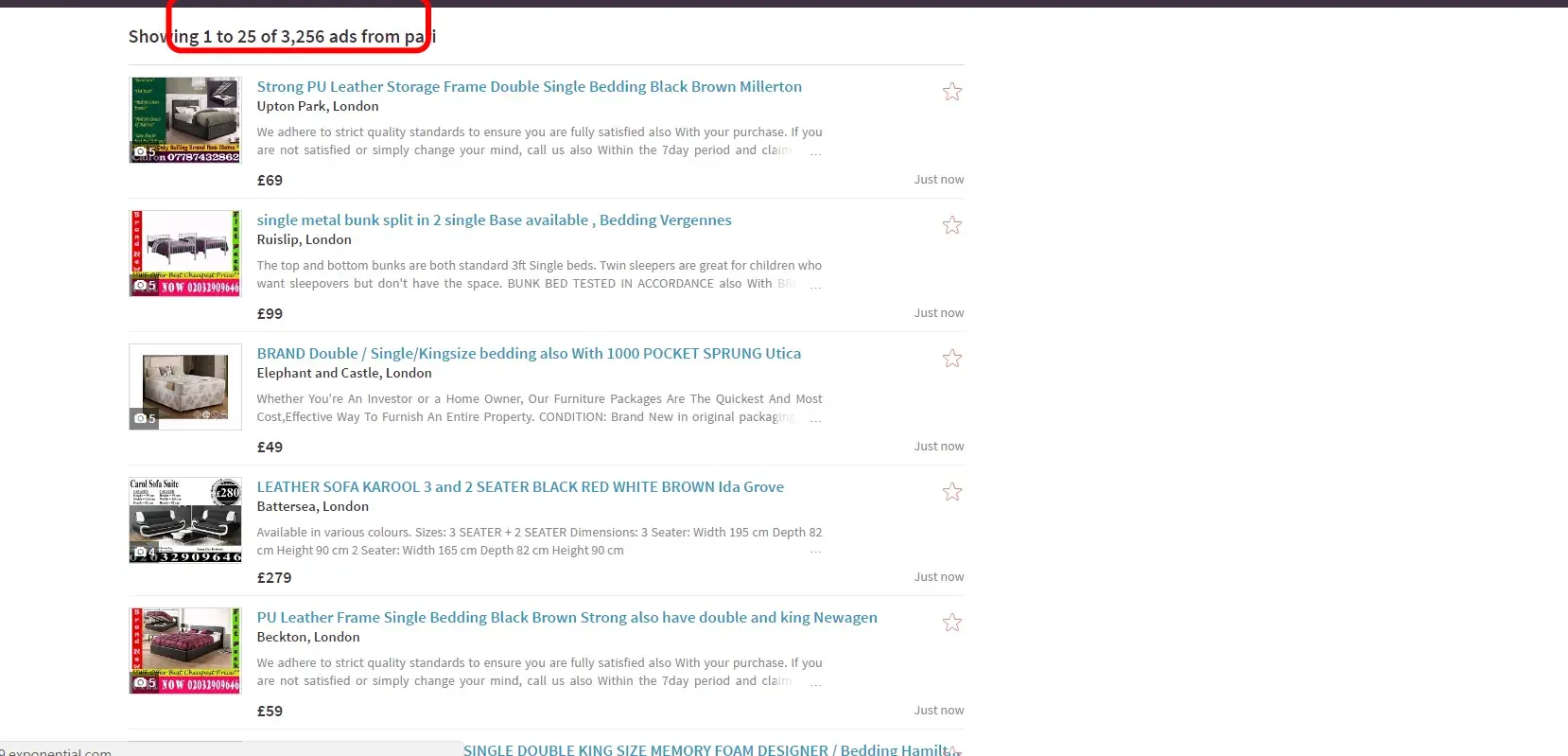The image size is (1568, 756).
Task: Click the £49 price
Action: tap(270, 447)
